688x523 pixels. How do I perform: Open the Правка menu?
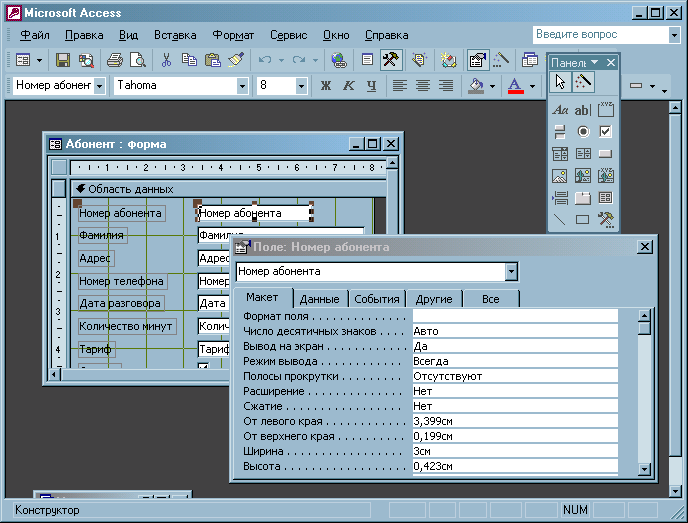[x=84, y=35]
